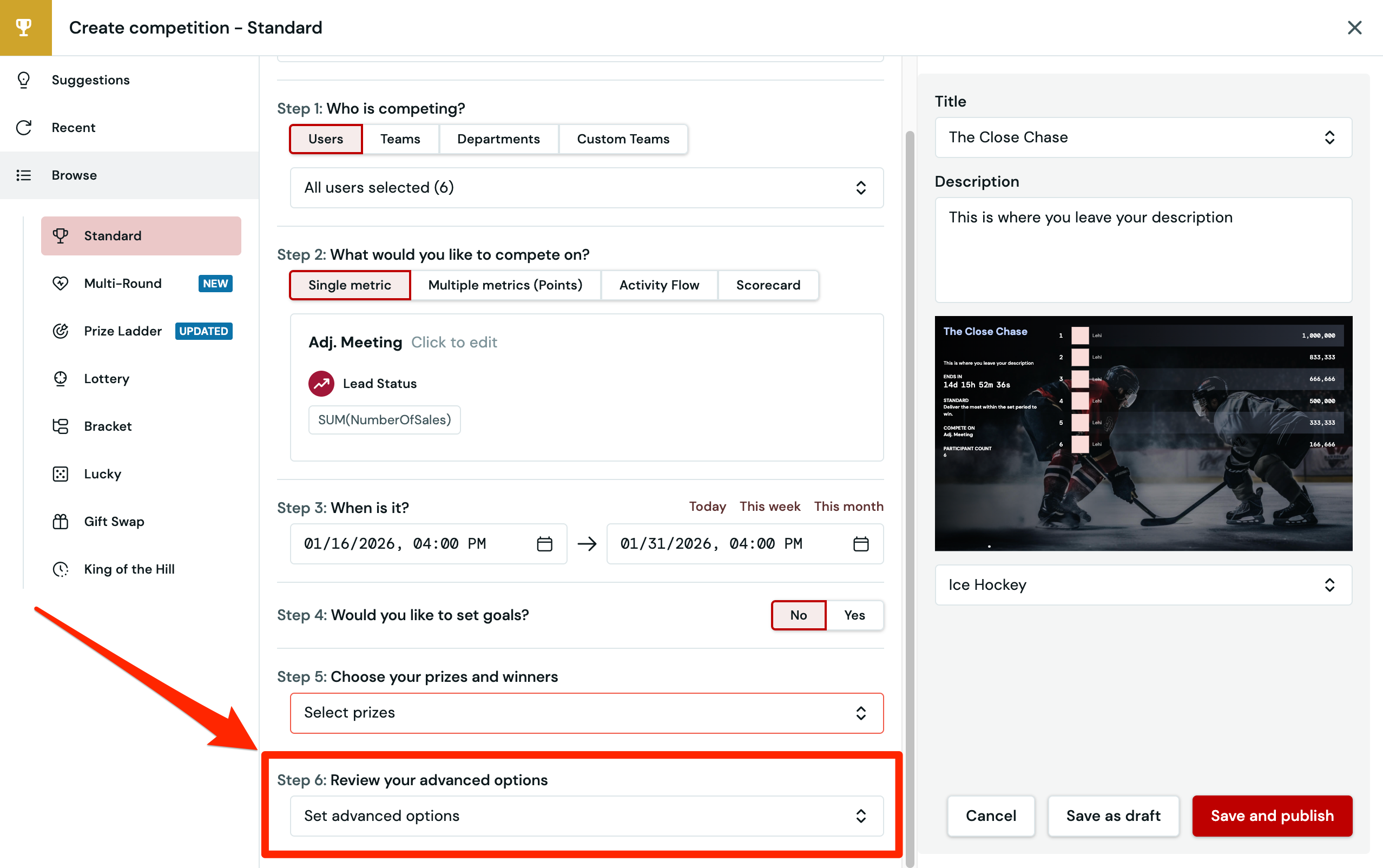Select Lottery in the sidebar menu

click(107, 378)
